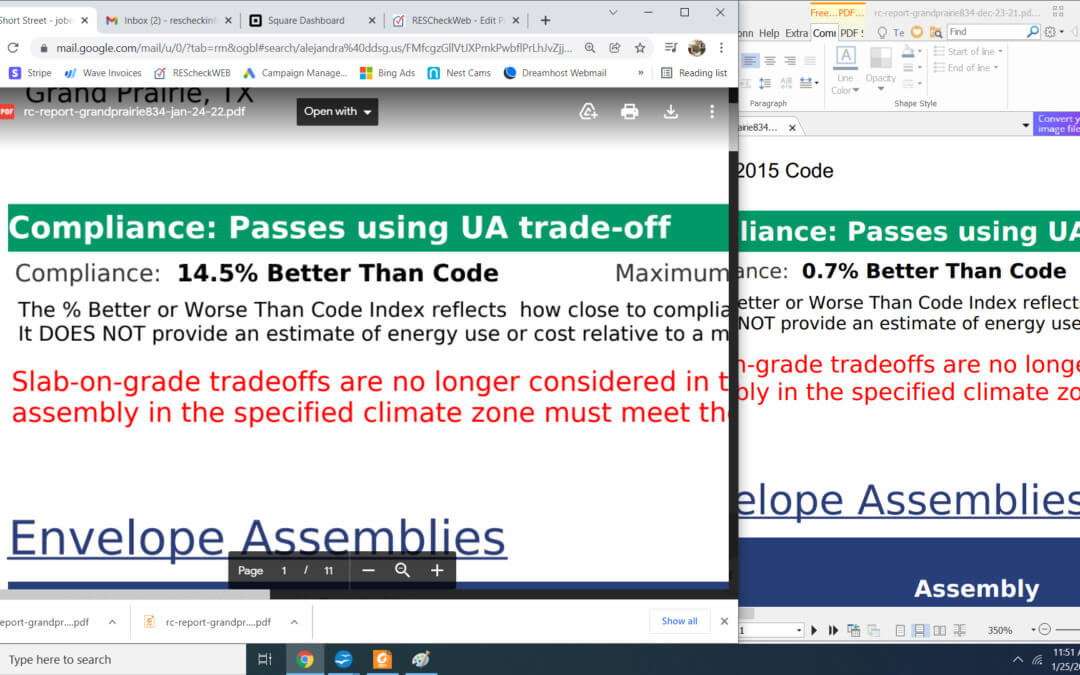This screenshot has width=1080, height=675.
Task: Enable continuous page layout view
Action: coord(919,630)
